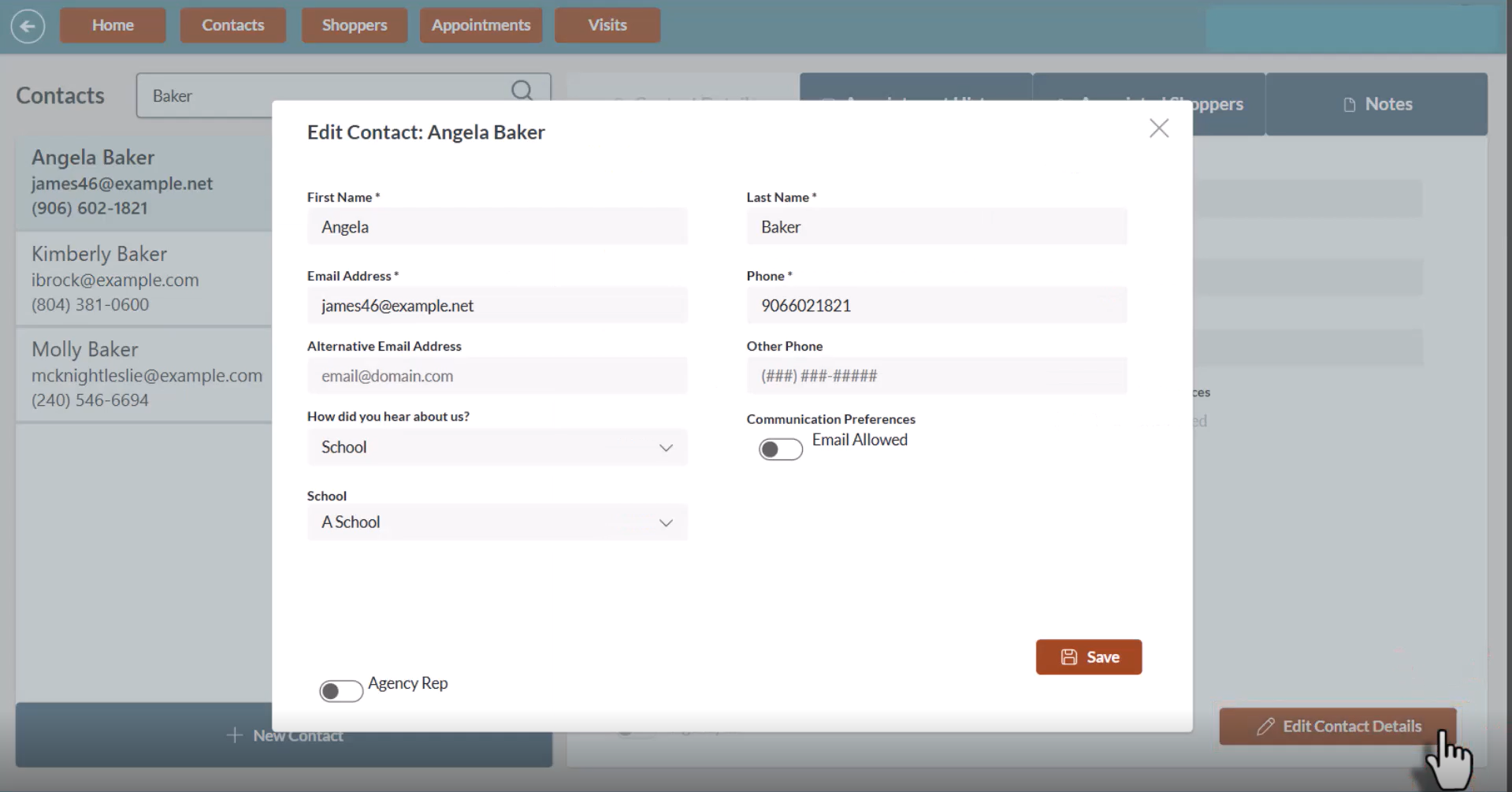Click phone number (804) 381-0600
This screenshot has height=792, width=1512.
[x=90, y=304]
